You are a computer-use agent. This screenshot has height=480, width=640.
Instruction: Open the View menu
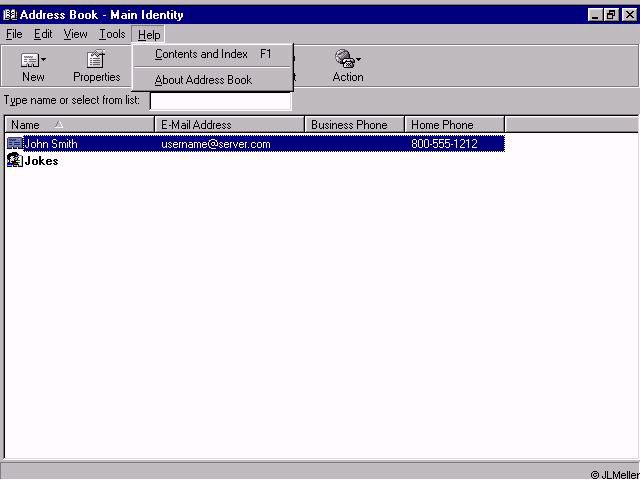[x=76, y=34]
